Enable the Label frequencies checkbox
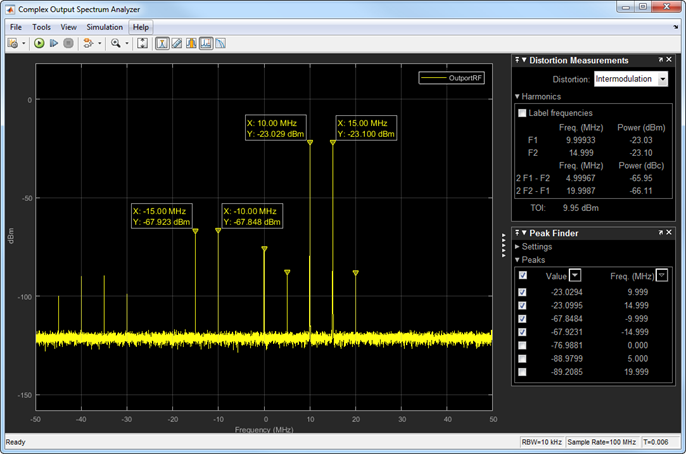Image resolution: width=686 pixels, height=454 pixels. point(522,113)
